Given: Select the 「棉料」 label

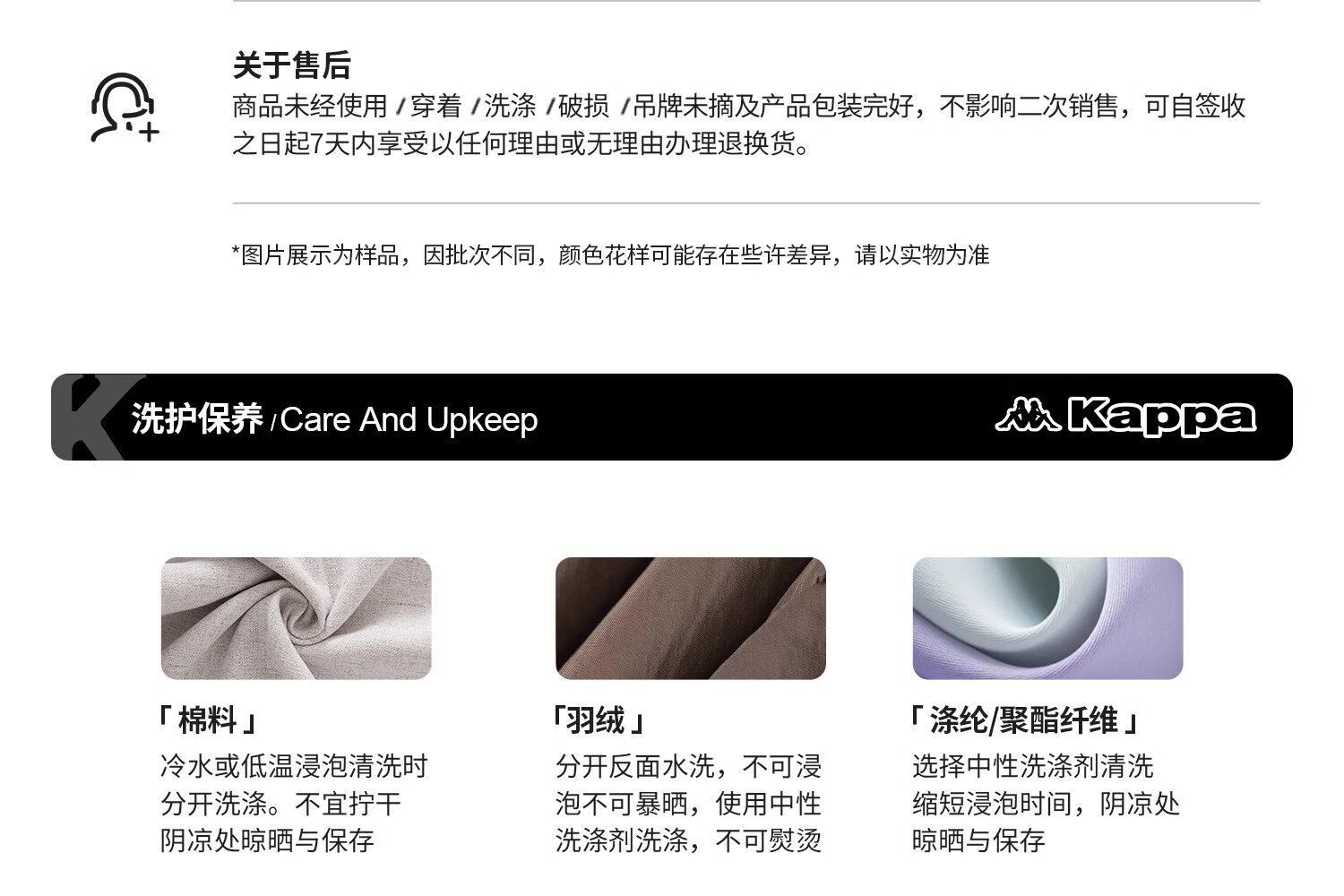Looking at the screenshot, I should click(x=209, y=719).
